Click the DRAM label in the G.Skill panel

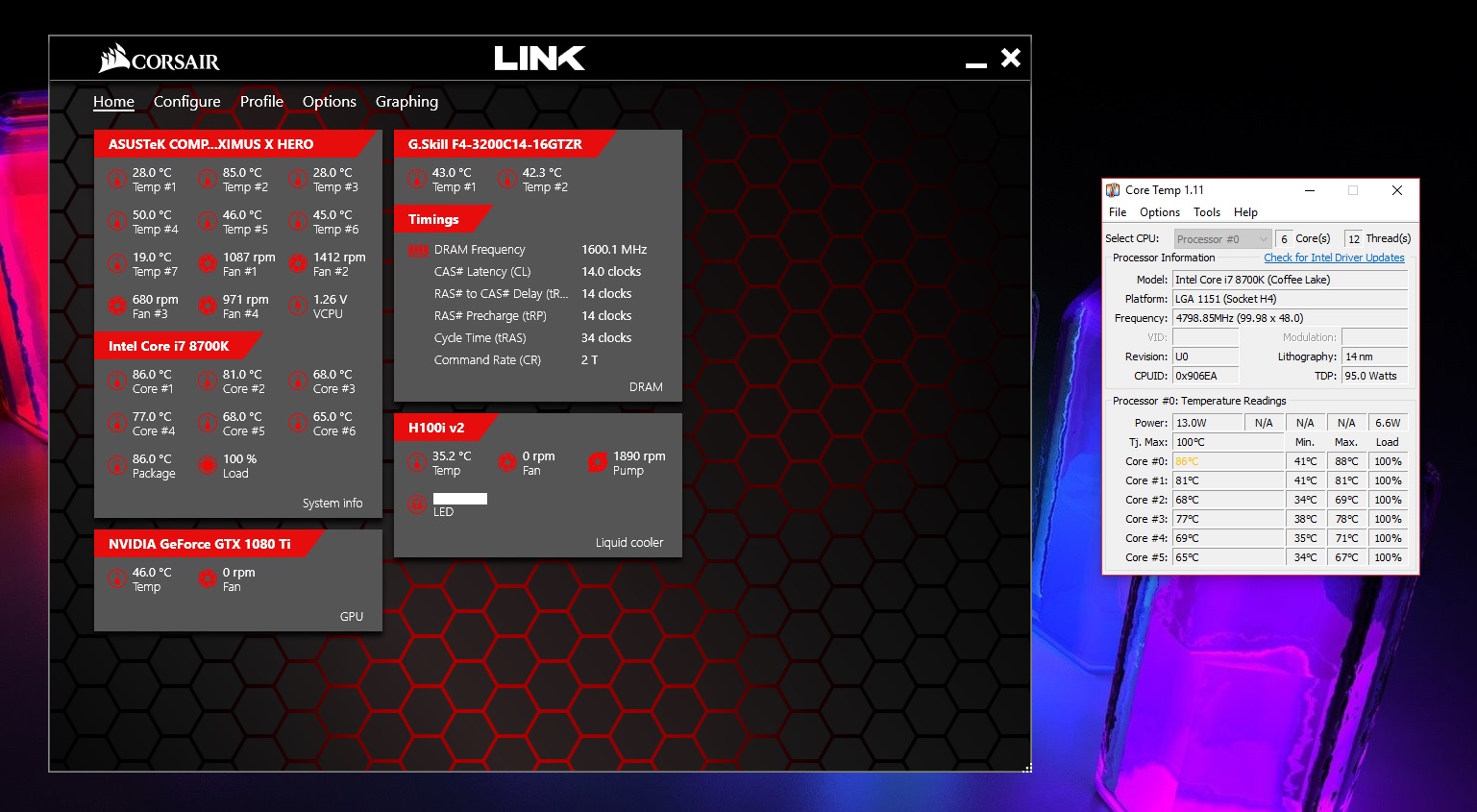(646, 387)
